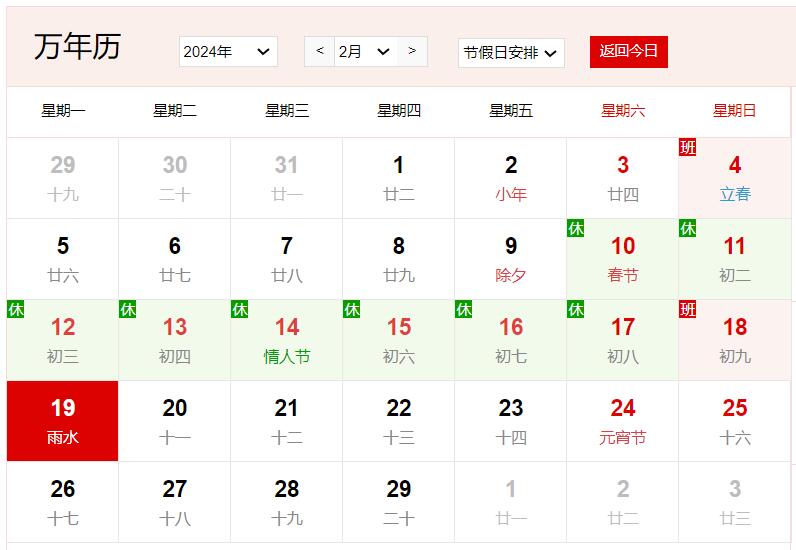Click the 班 badge on February 4
796x550 pixels.
(687, 148)
